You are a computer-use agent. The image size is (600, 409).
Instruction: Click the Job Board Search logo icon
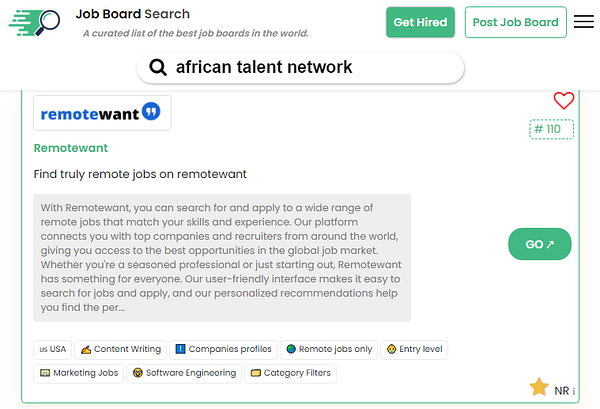click(x=34, y=23)
